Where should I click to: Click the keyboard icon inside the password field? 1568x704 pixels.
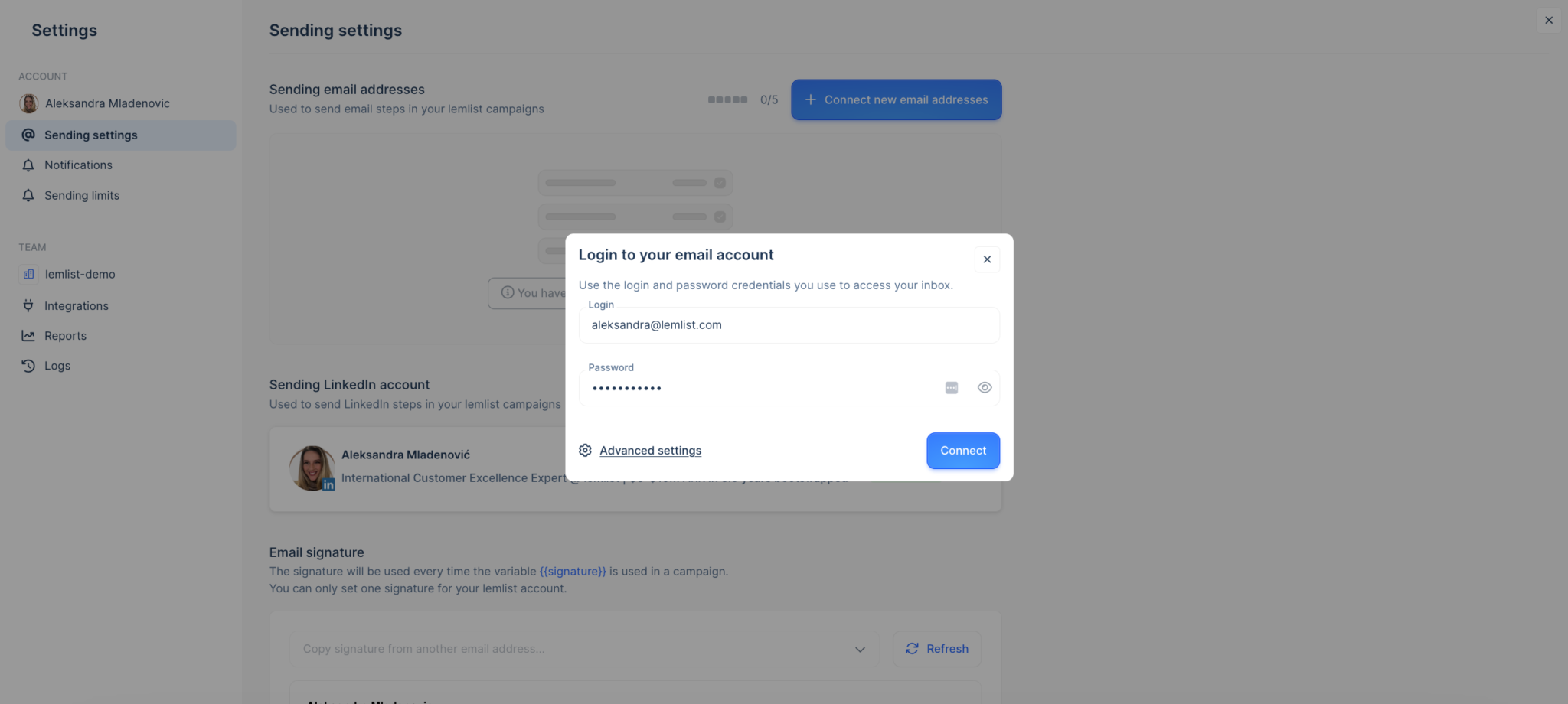(x=951, y=387)
